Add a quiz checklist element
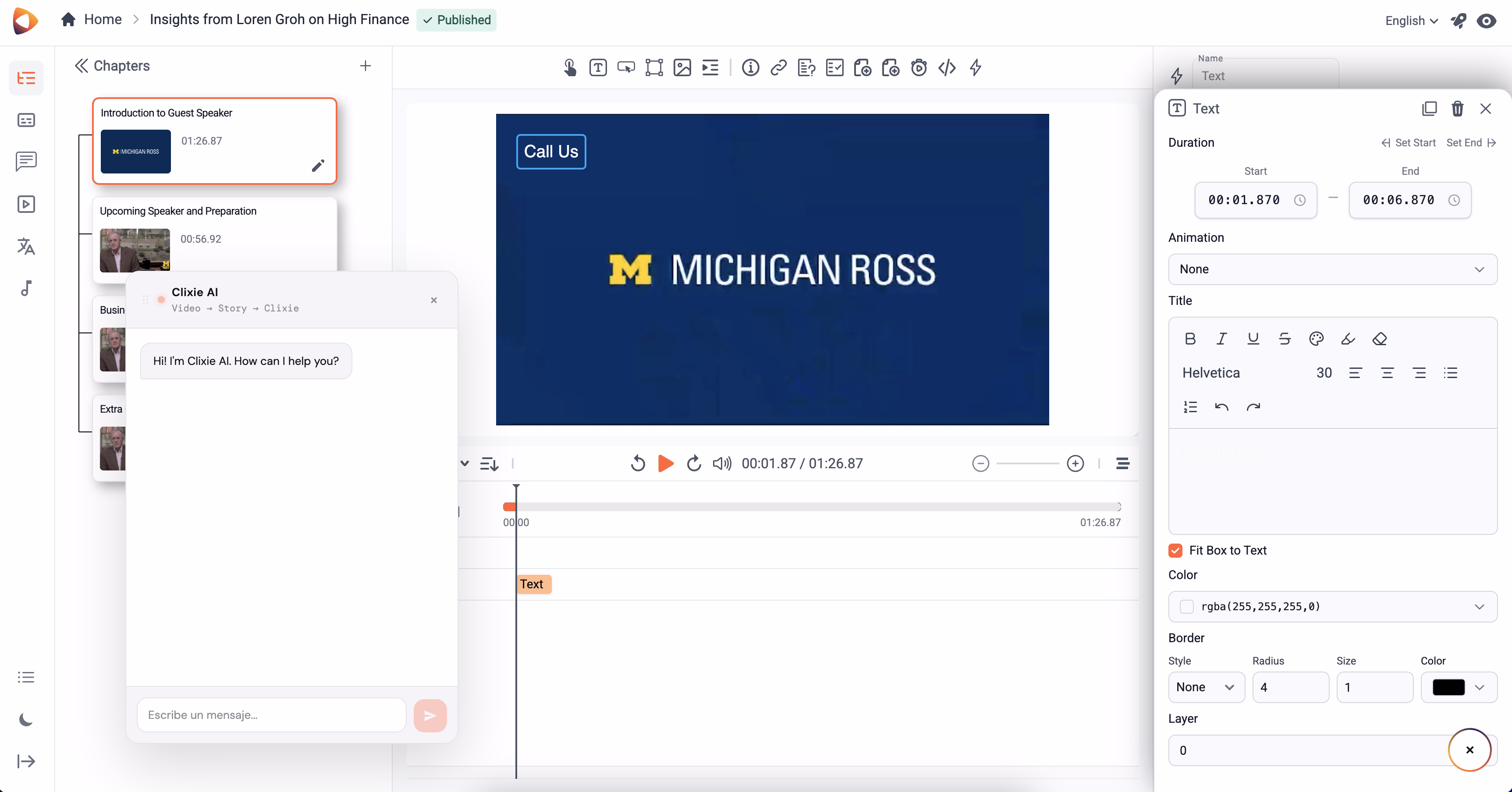The height and width of the screenshot is (792, 1512). coord(834,67)
